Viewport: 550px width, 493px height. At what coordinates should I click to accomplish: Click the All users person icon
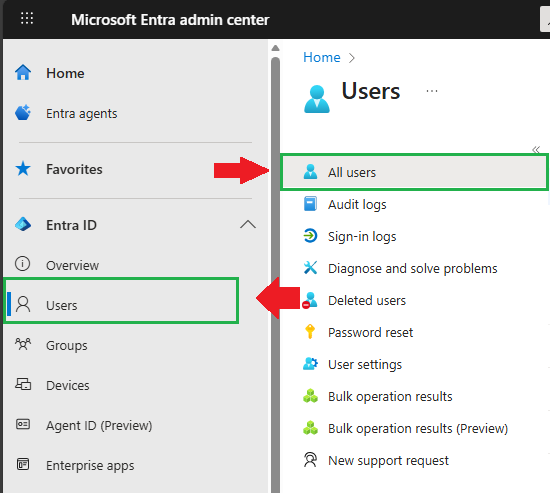click(x=310, y=172)
